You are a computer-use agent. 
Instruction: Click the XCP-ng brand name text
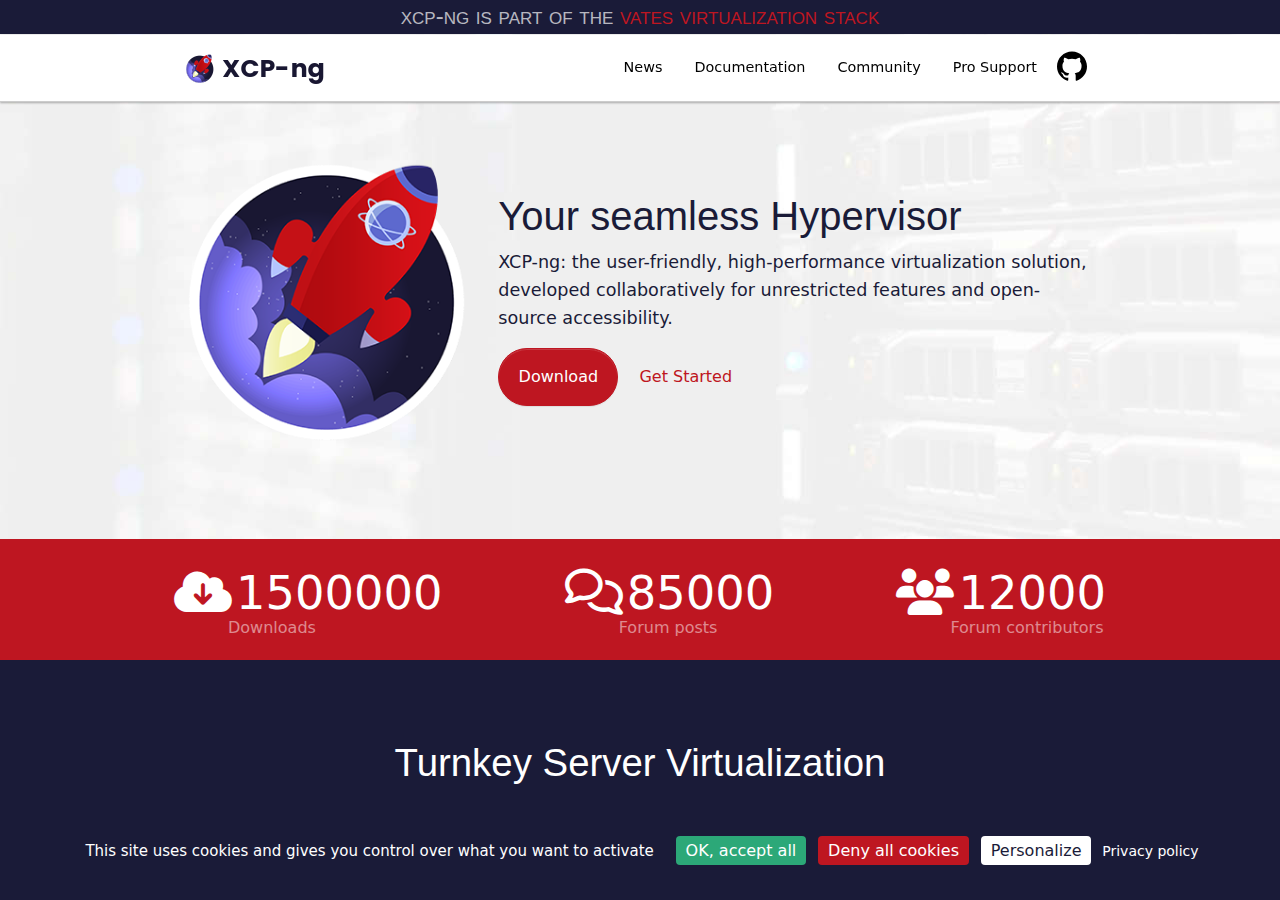(x=273, y=68)
